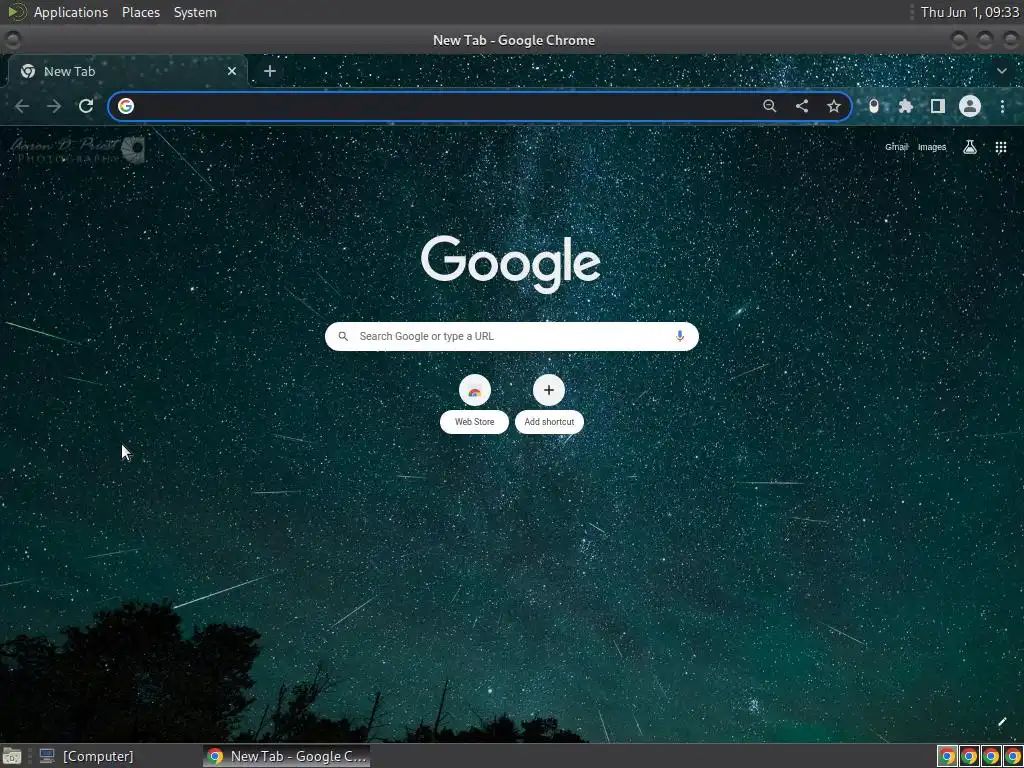This screenshot has width=1024, height=768.
Task: Select the highlighted active workspace in the switcher
Action: tap(947, 756)
